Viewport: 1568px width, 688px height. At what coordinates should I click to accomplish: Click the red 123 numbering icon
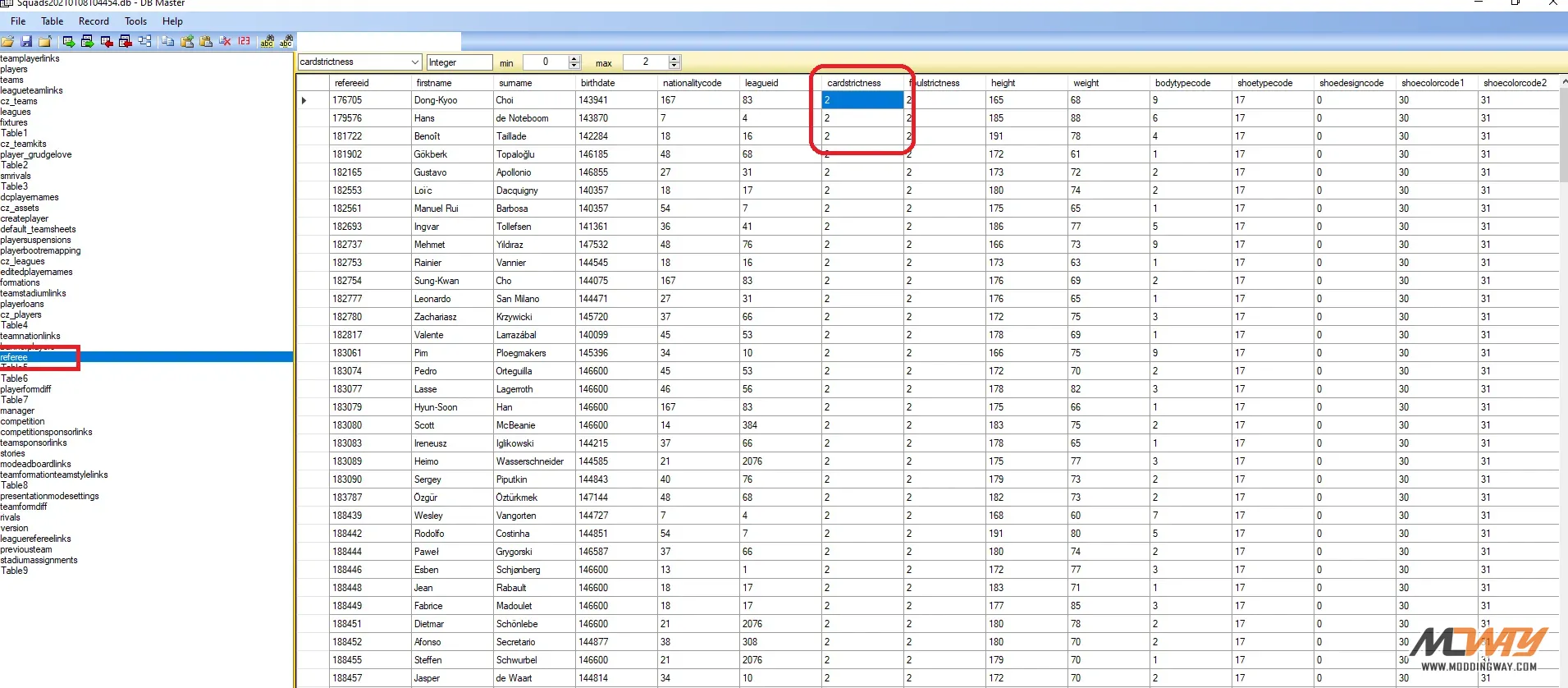[245, 41]
